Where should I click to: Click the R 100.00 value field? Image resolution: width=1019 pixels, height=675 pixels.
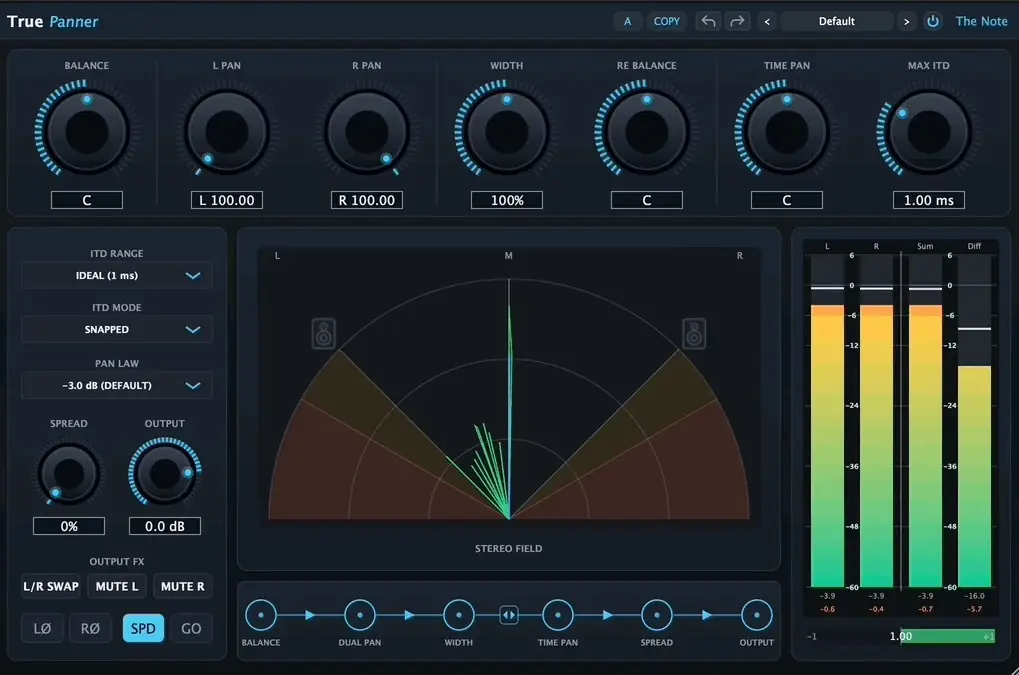pos(367,200)
